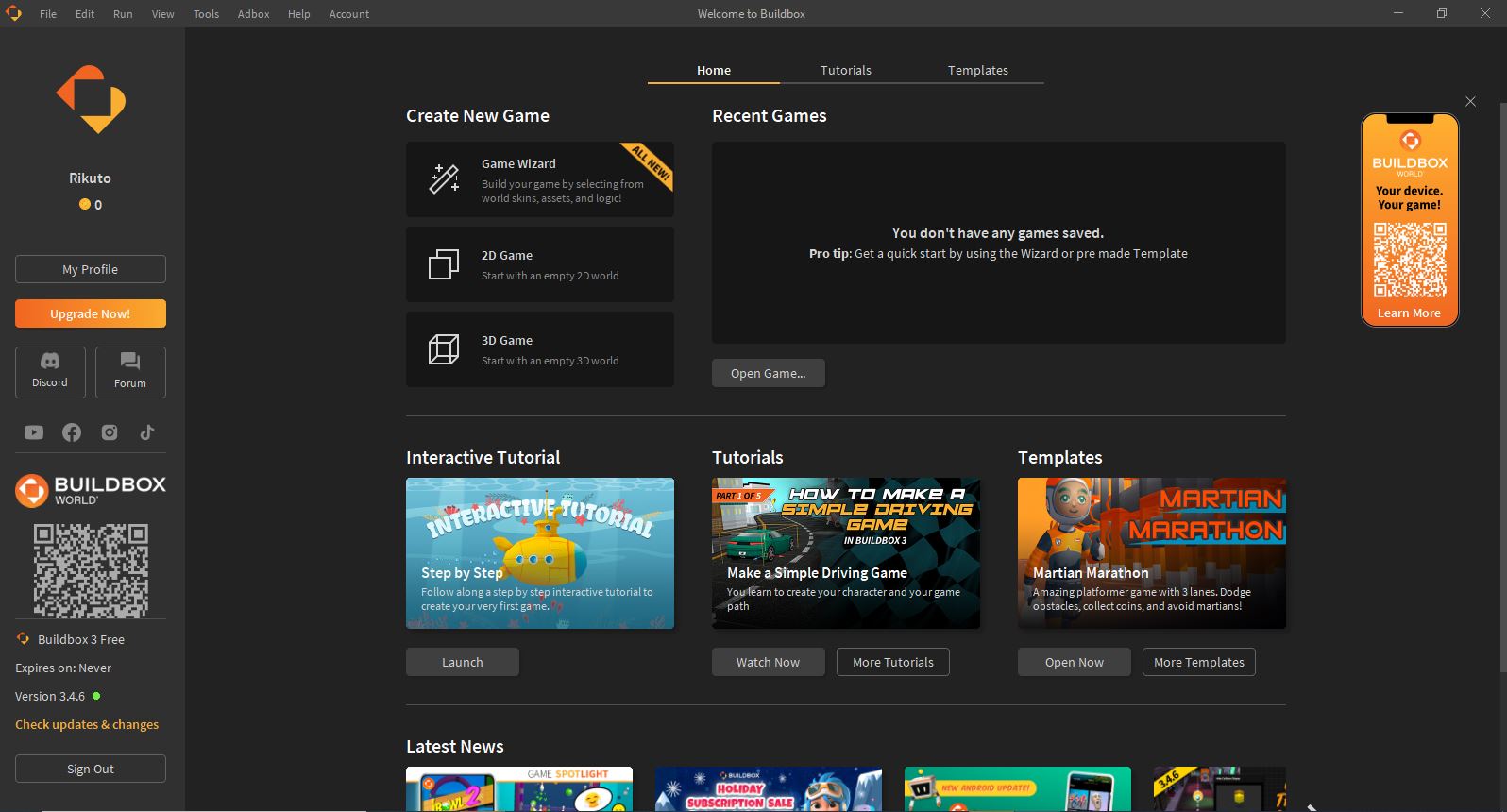The width and height of the screenshot is (1507, 812).
Task: Open the Adbox menu
Action: coord(253,14)
